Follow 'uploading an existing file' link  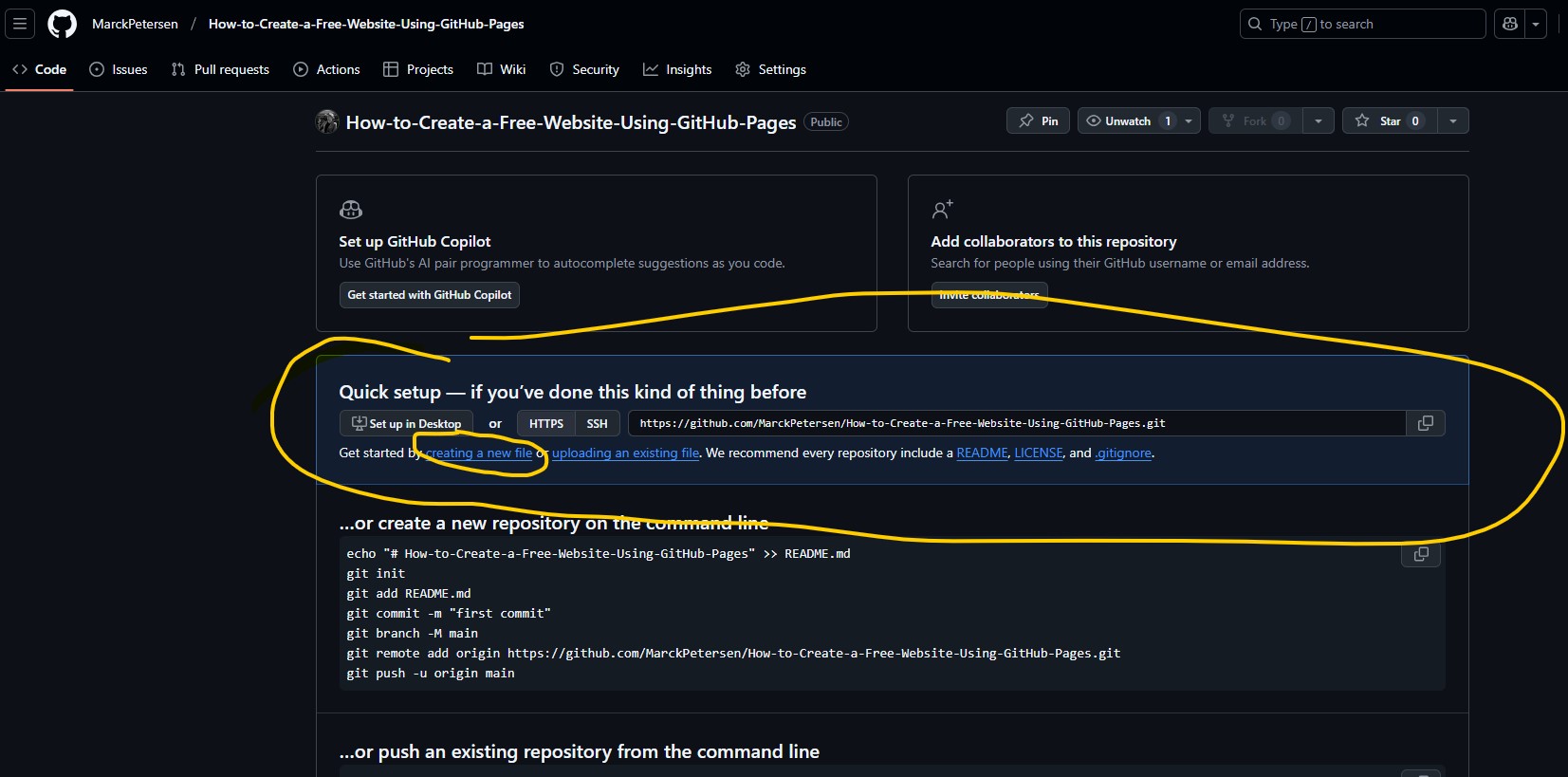pos(625,453)
